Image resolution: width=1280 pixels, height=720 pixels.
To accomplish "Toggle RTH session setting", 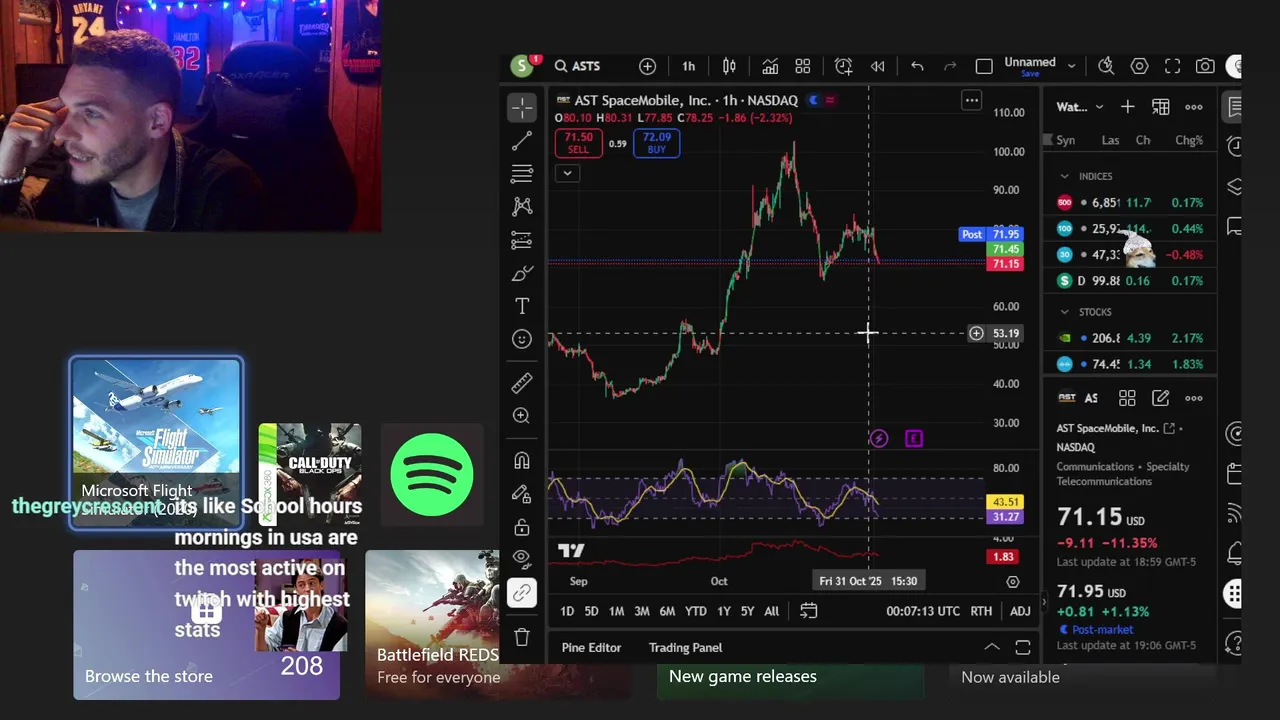I will (x=981, y=611).
